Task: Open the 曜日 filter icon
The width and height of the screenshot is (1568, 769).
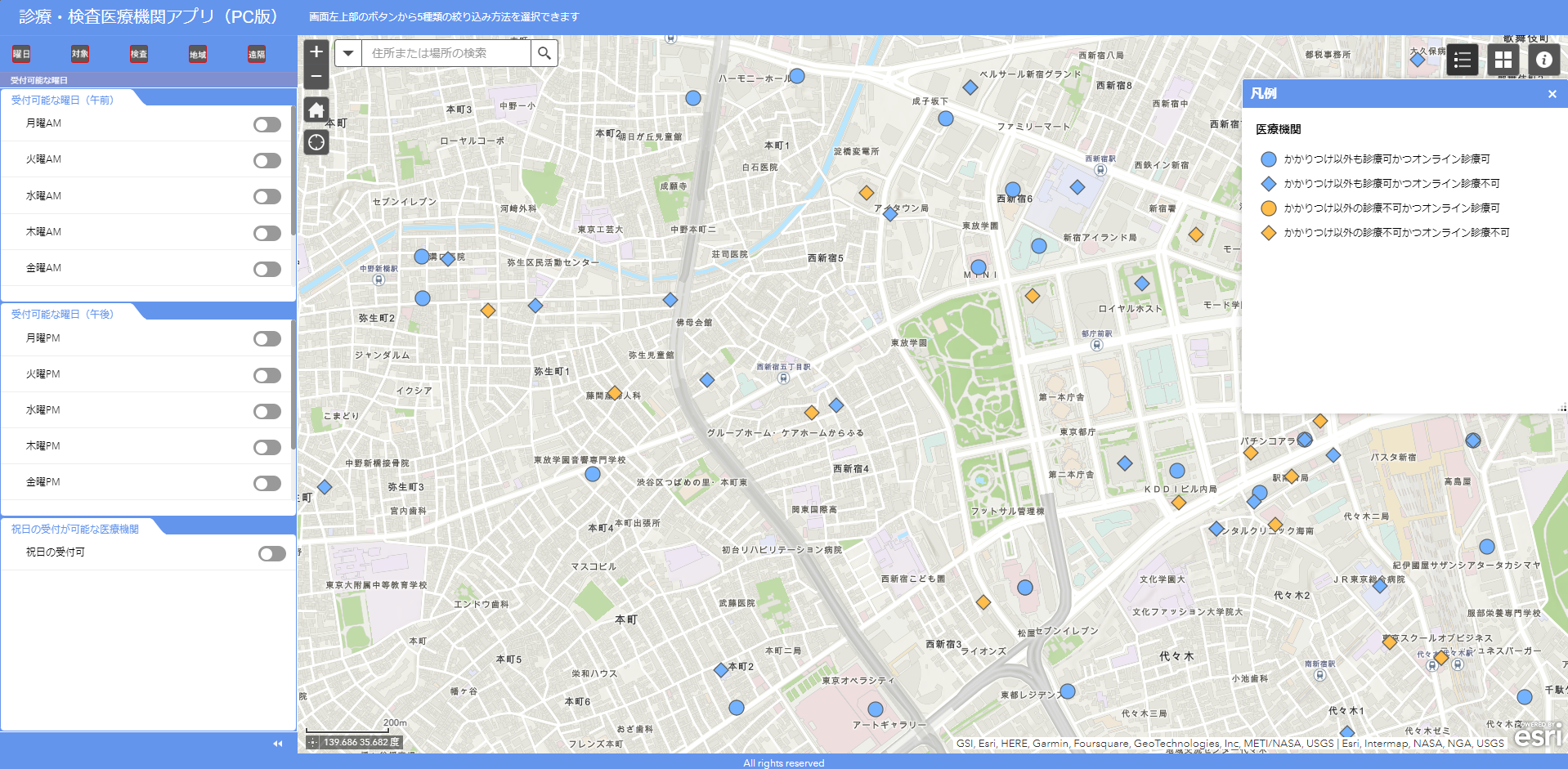Action: click(21, 54)
